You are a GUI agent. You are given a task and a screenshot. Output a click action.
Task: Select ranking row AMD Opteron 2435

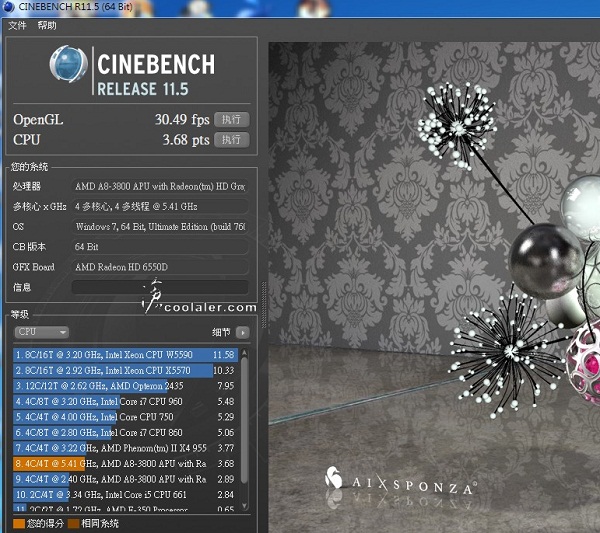point(125,386)
